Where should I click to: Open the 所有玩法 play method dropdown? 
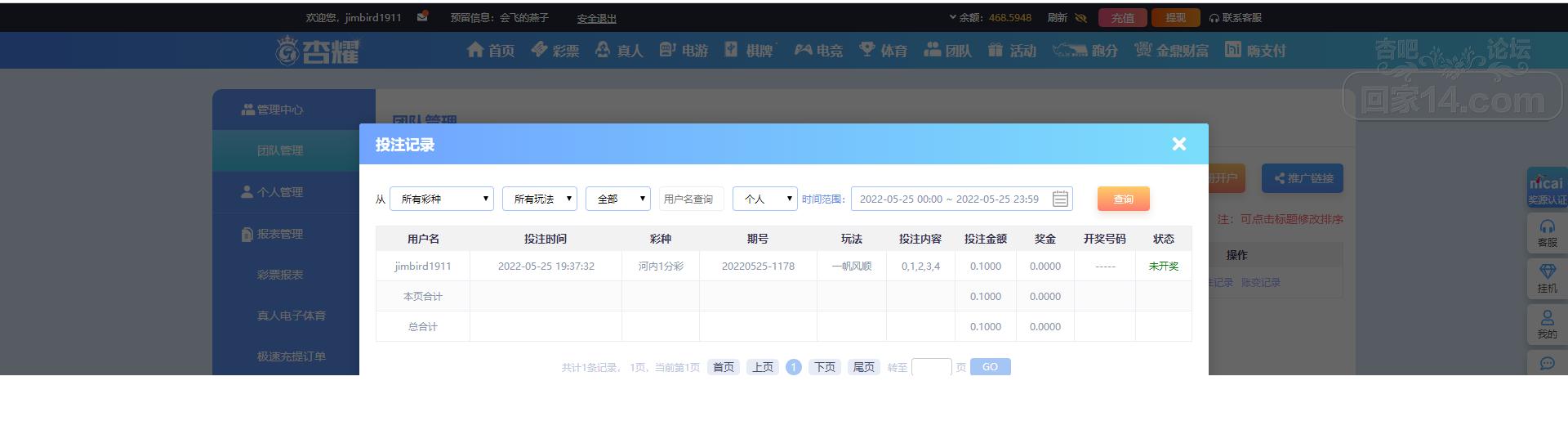[540, 199]
